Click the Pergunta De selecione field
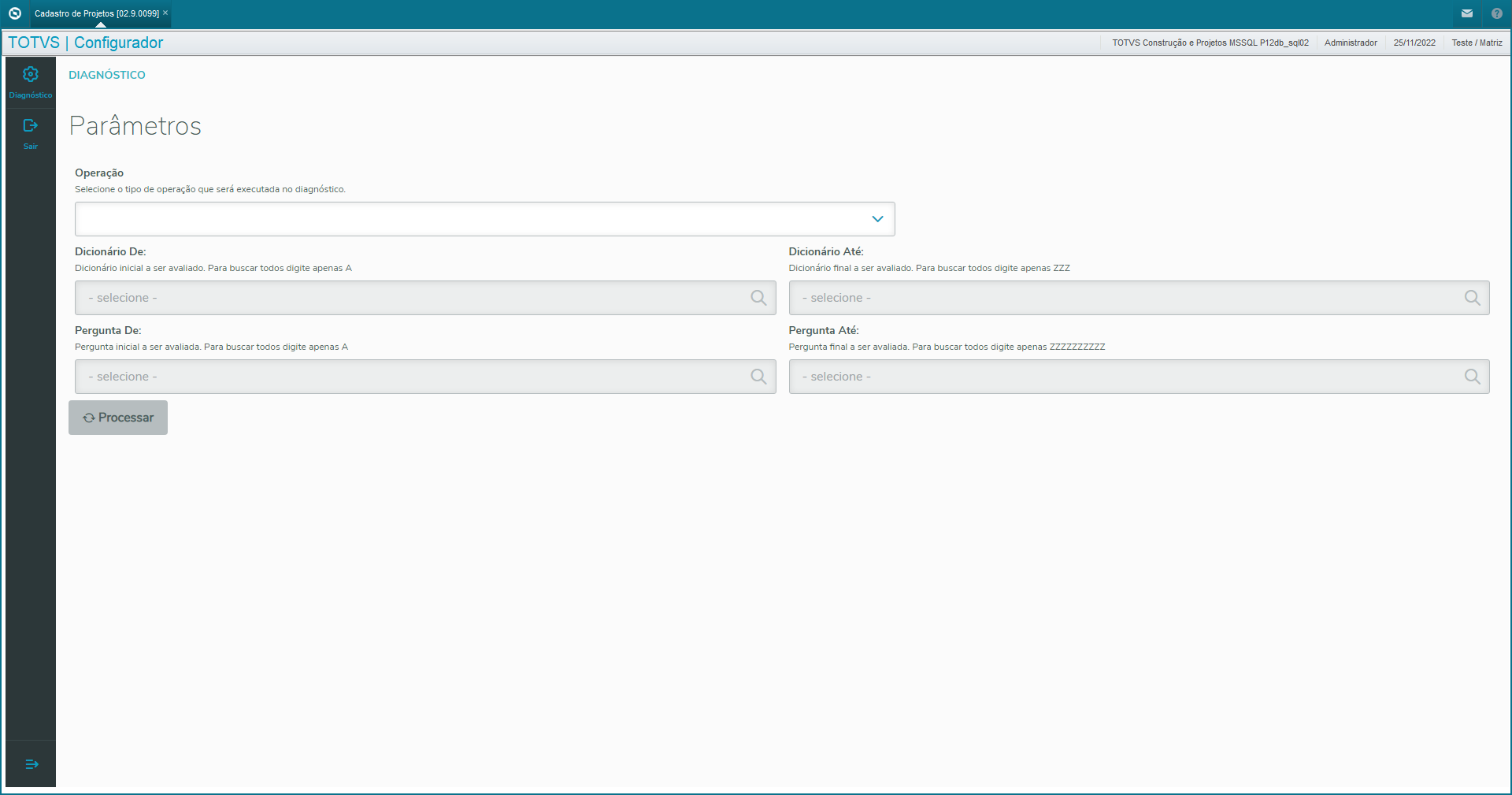 (x=425, y=377)
